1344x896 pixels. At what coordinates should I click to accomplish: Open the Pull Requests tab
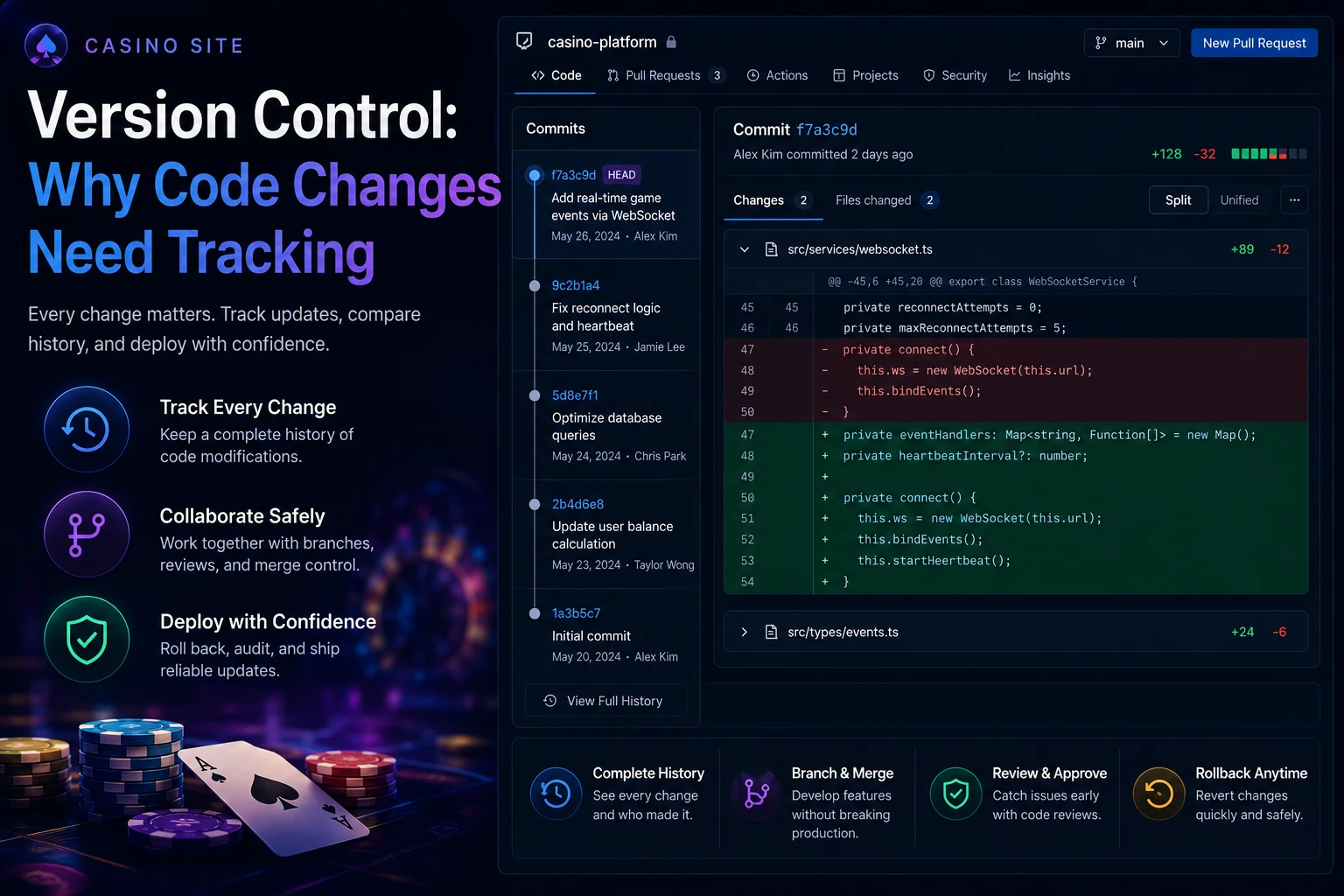(x=665, y=75)
